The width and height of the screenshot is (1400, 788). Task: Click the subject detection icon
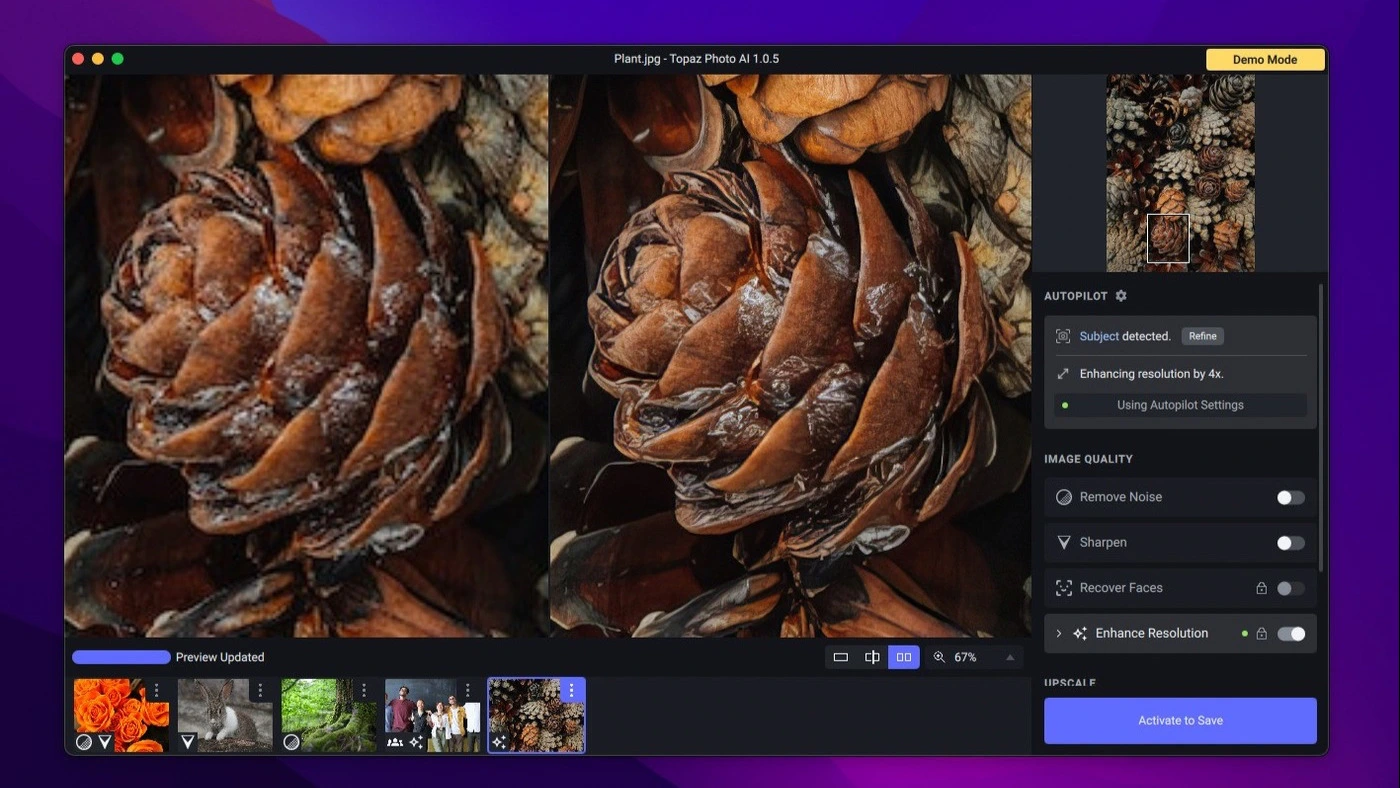pyautogui.click(x=1063, y=336)
